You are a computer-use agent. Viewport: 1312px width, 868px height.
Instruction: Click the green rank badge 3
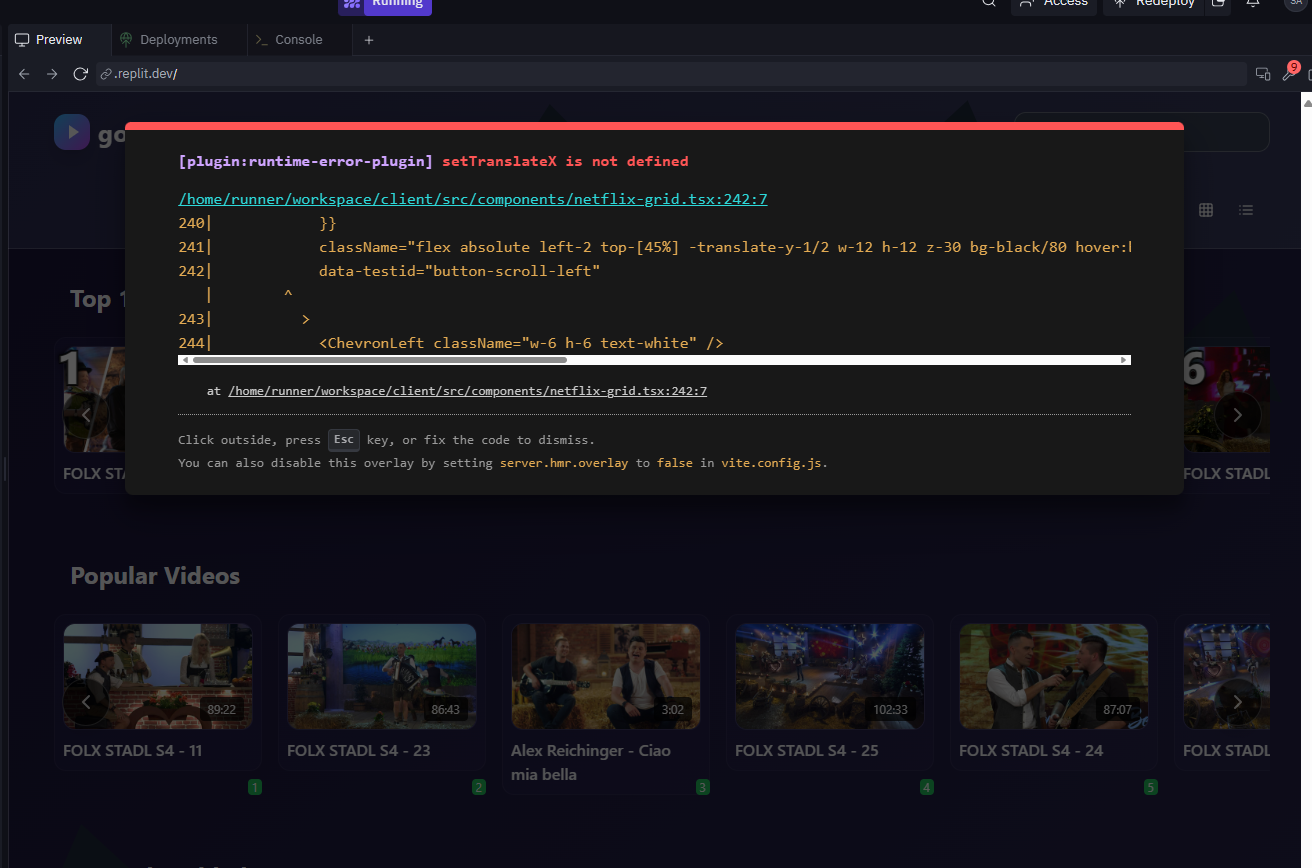tap(703, 787)
